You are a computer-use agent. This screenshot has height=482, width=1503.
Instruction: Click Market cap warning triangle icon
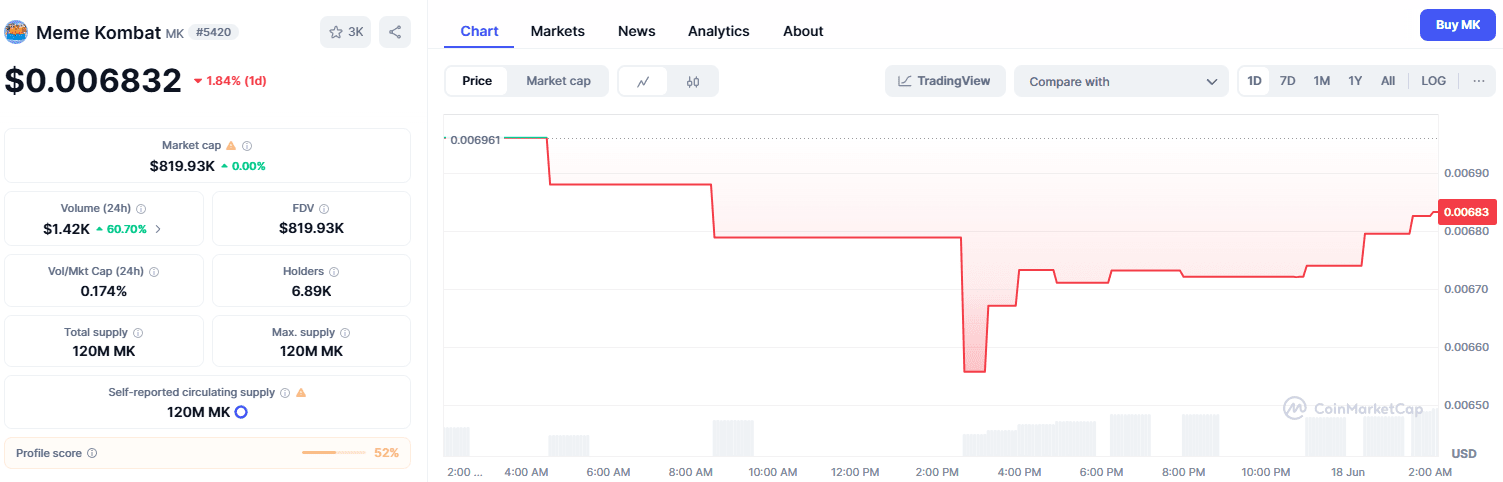click(231, 145)
